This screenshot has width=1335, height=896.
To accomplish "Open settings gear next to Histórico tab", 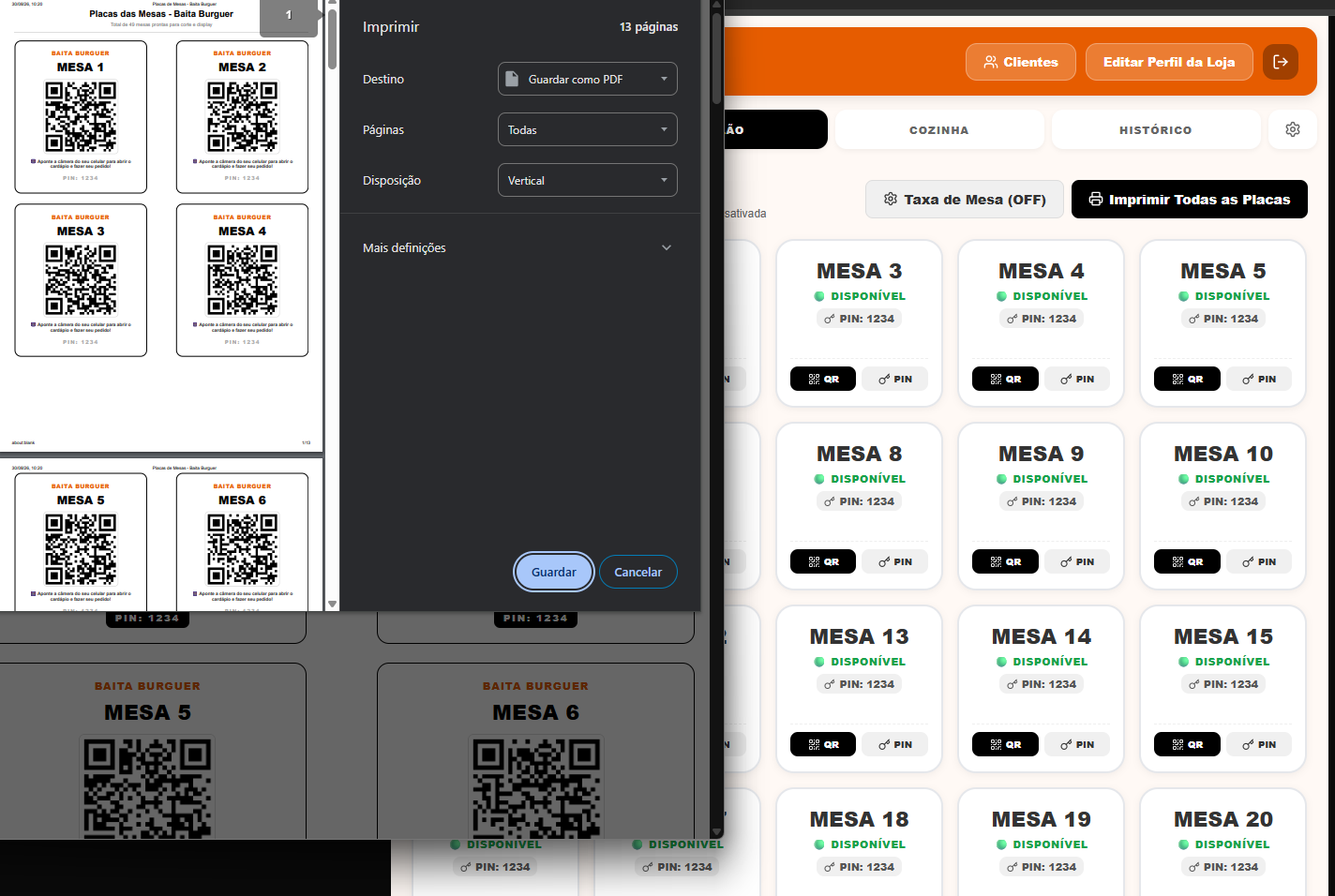I will click(x=1293, y=129).
